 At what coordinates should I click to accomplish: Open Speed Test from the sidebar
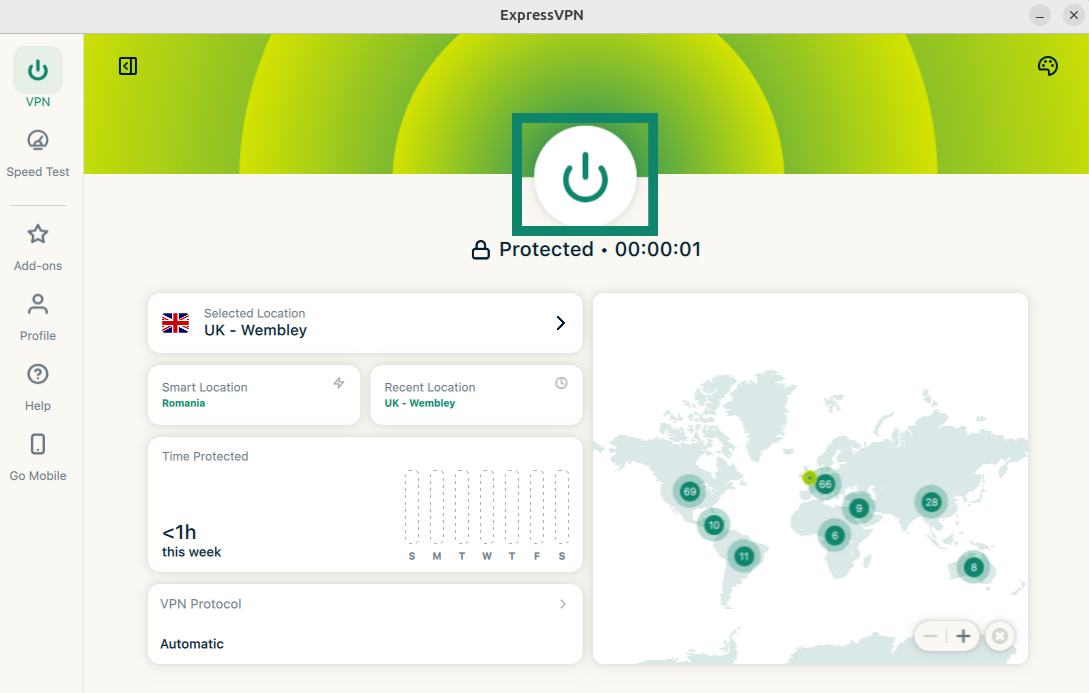(x=38, y=153)
